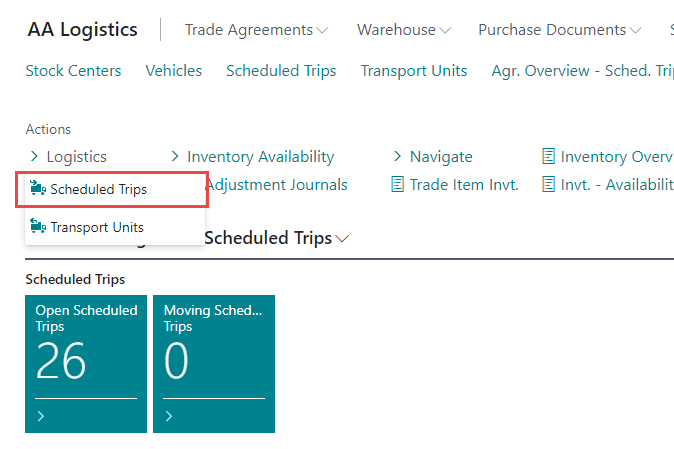This screenshot has height=449, width=674.
Task: Open Transport Units in navigation bar
Action: tap(414, 70)
